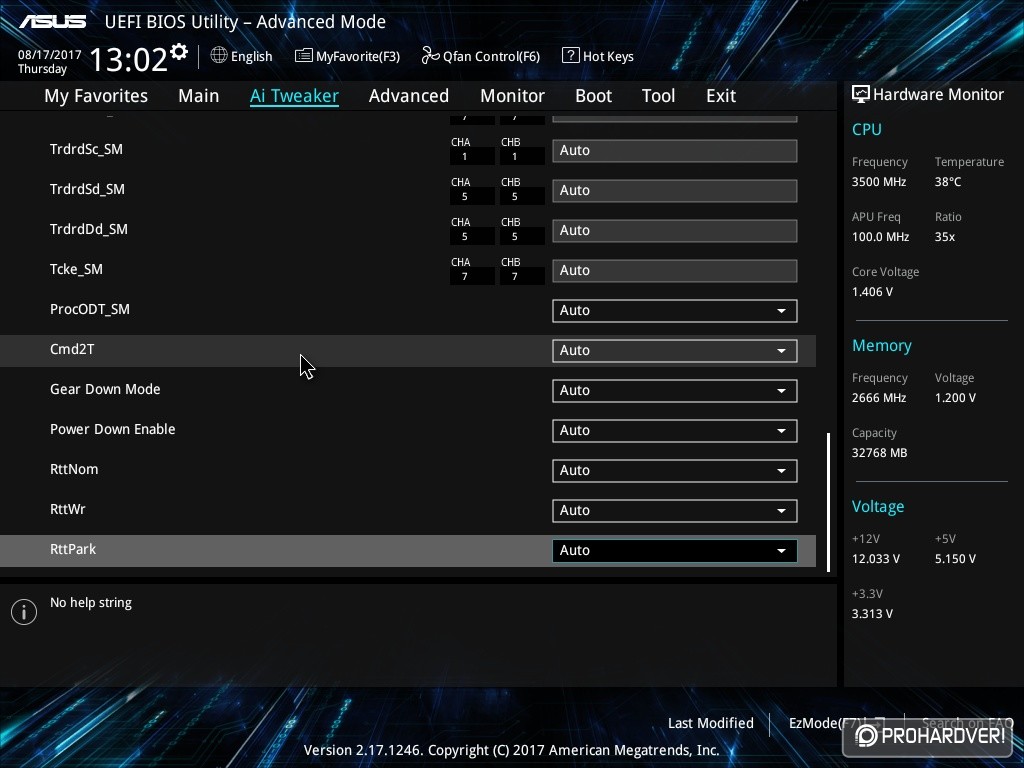Open MyFavorite(F3) text label
This screenshot has height=768, width=1024.
358,57
